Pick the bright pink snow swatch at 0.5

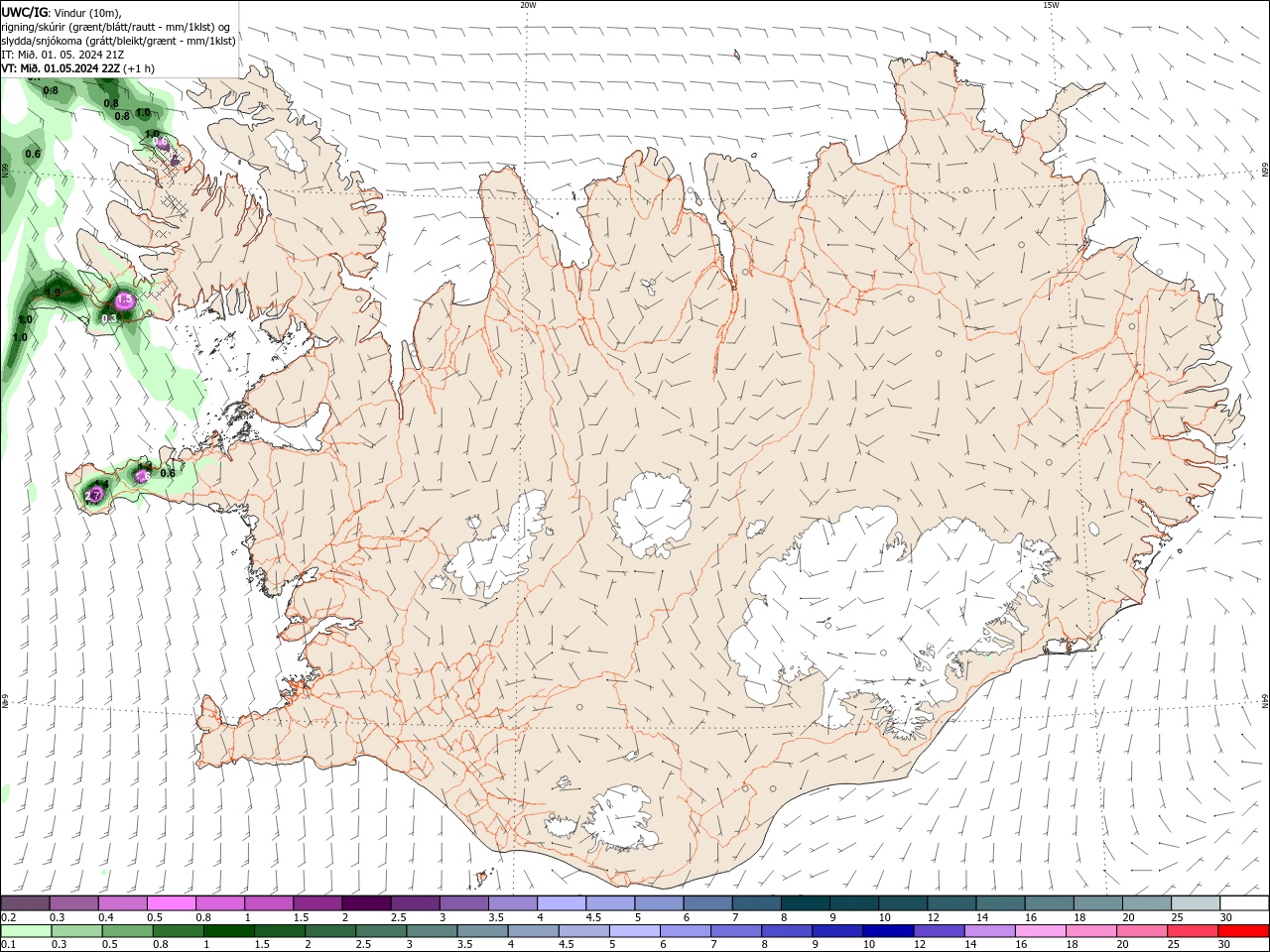point(171,903)
